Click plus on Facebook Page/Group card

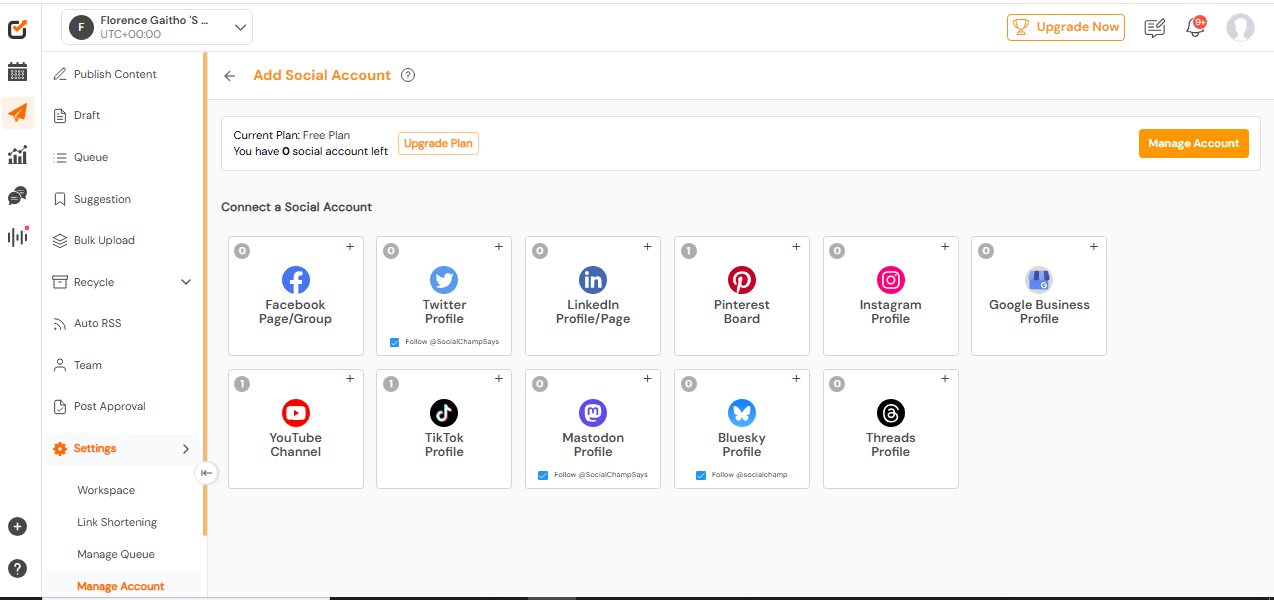[350, 247]
